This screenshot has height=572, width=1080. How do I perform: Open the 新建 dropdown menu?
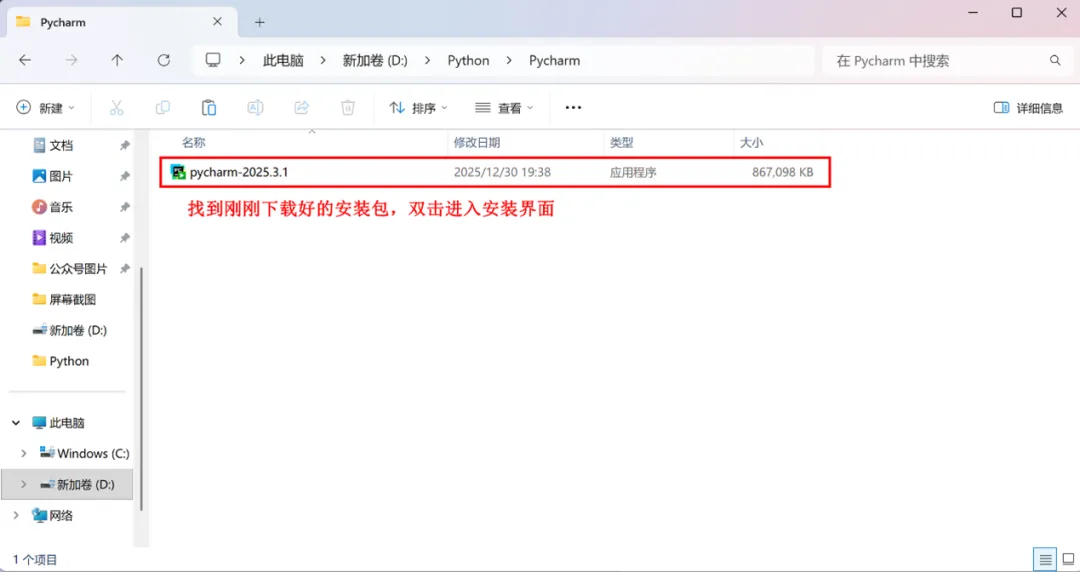[x=45, y=108]
